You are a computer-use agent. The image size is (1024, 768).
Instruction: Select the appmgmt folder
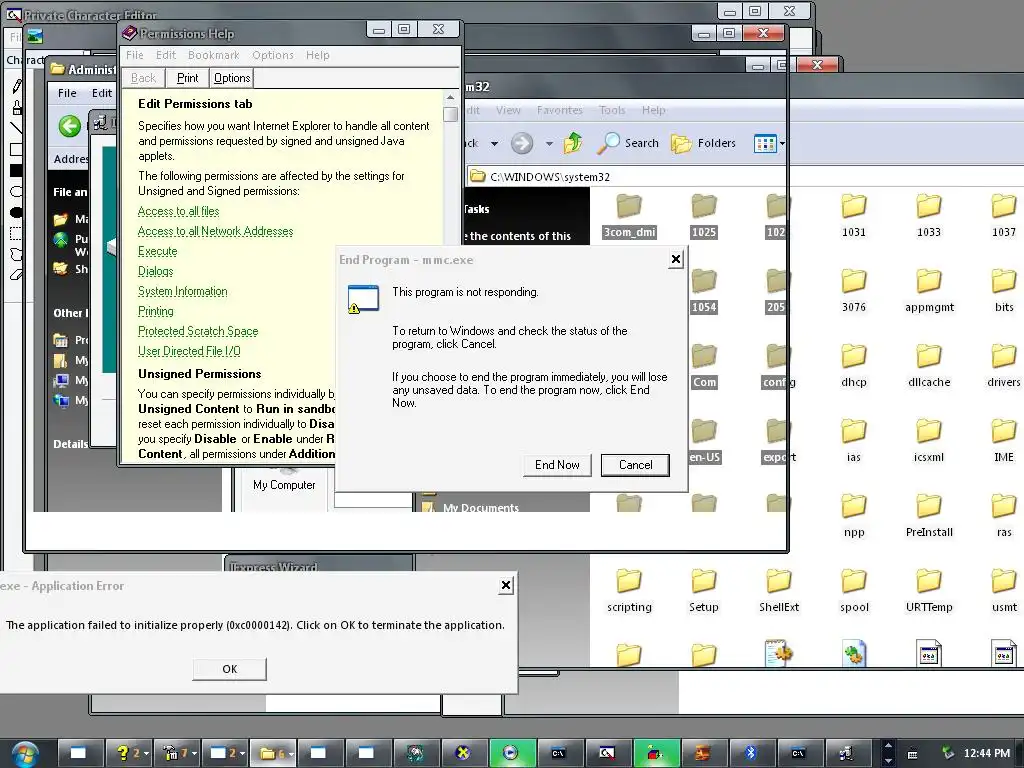(929, 291)
